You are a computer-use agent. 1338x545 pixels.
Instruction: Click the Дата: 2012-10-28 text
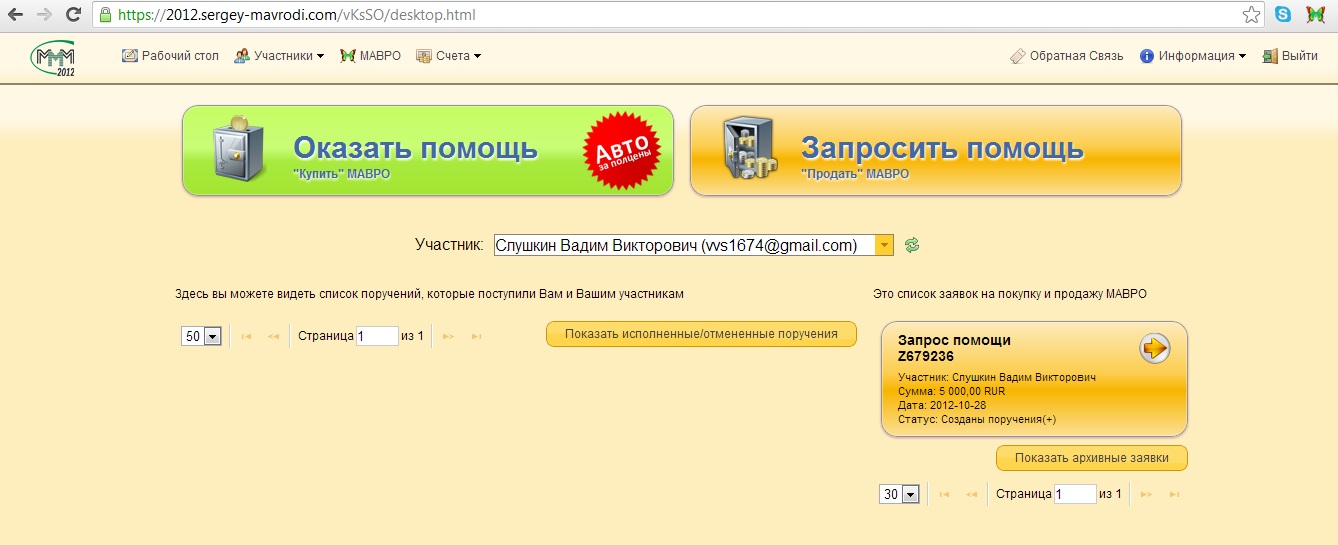[x=941, y=406]
